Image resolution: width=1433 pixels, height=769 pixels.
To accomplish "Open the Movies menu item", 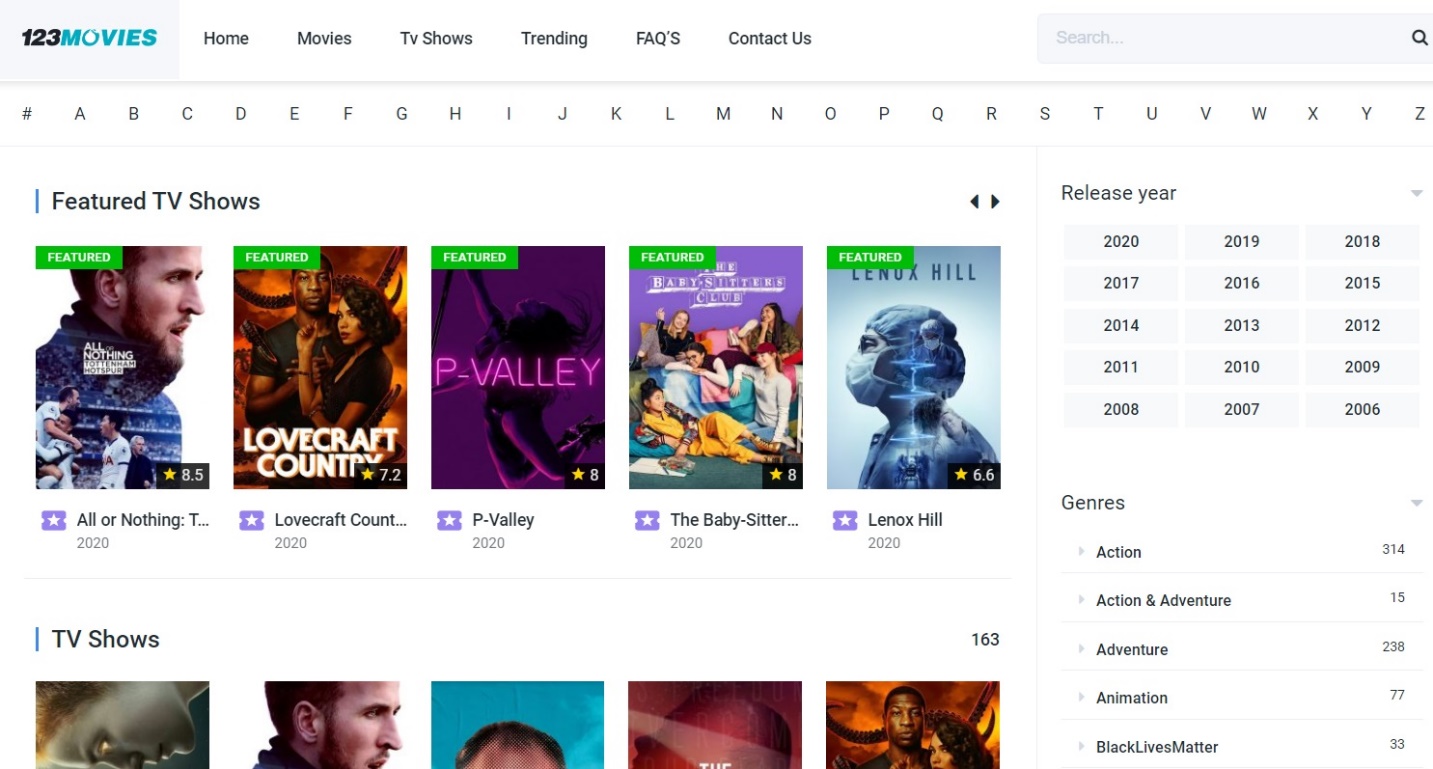I will (x=324, y=38).
